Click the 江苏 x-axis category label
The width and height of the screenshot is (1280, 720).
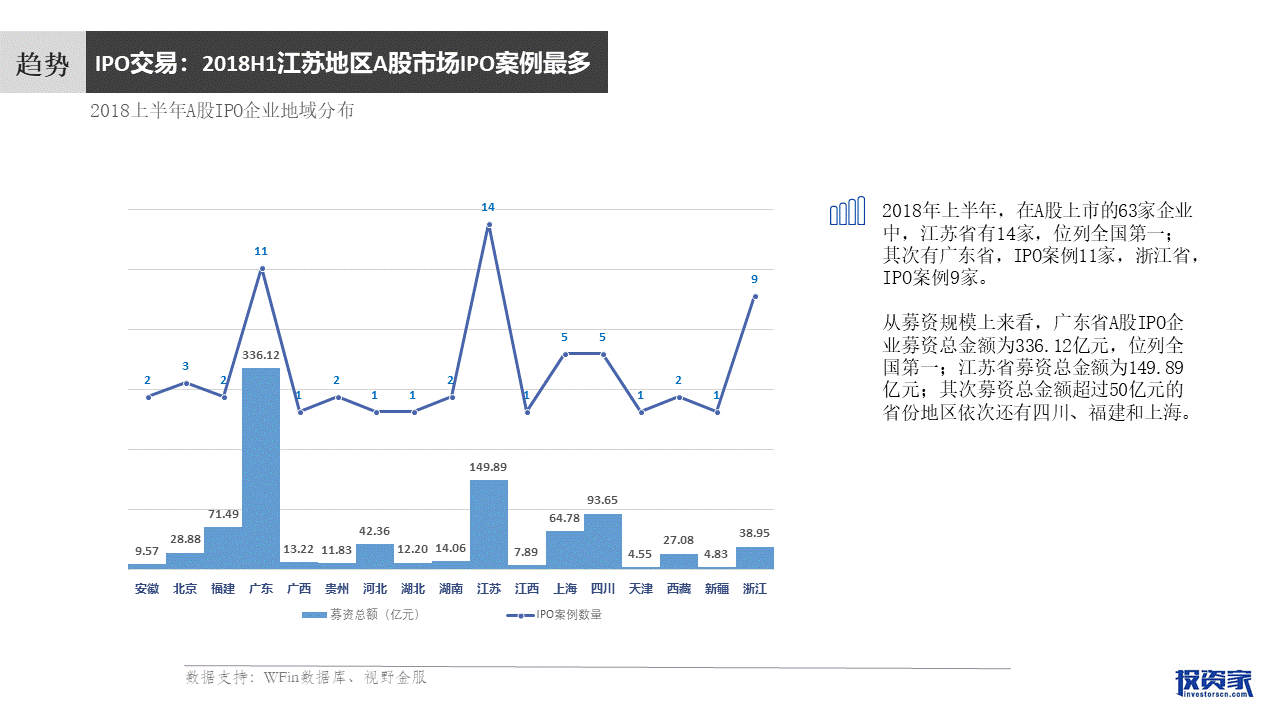(x=489, y=589)
